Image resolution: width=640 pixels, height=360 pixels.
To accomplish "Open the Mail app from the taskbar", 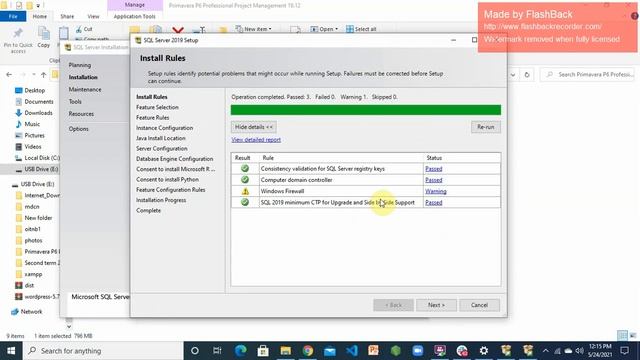I will pyautogui.click(x=330, y=351).
